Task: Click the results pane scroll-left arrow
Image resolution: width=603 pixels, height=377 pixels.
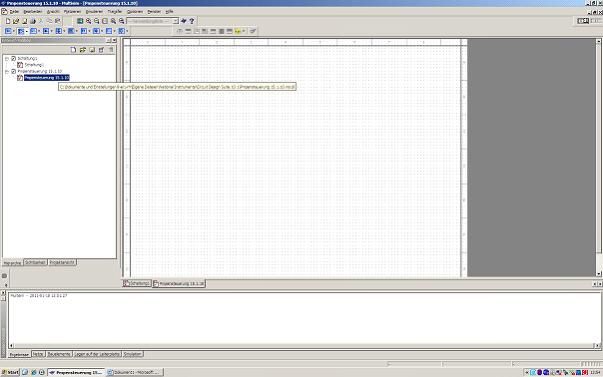Action: 11,345
